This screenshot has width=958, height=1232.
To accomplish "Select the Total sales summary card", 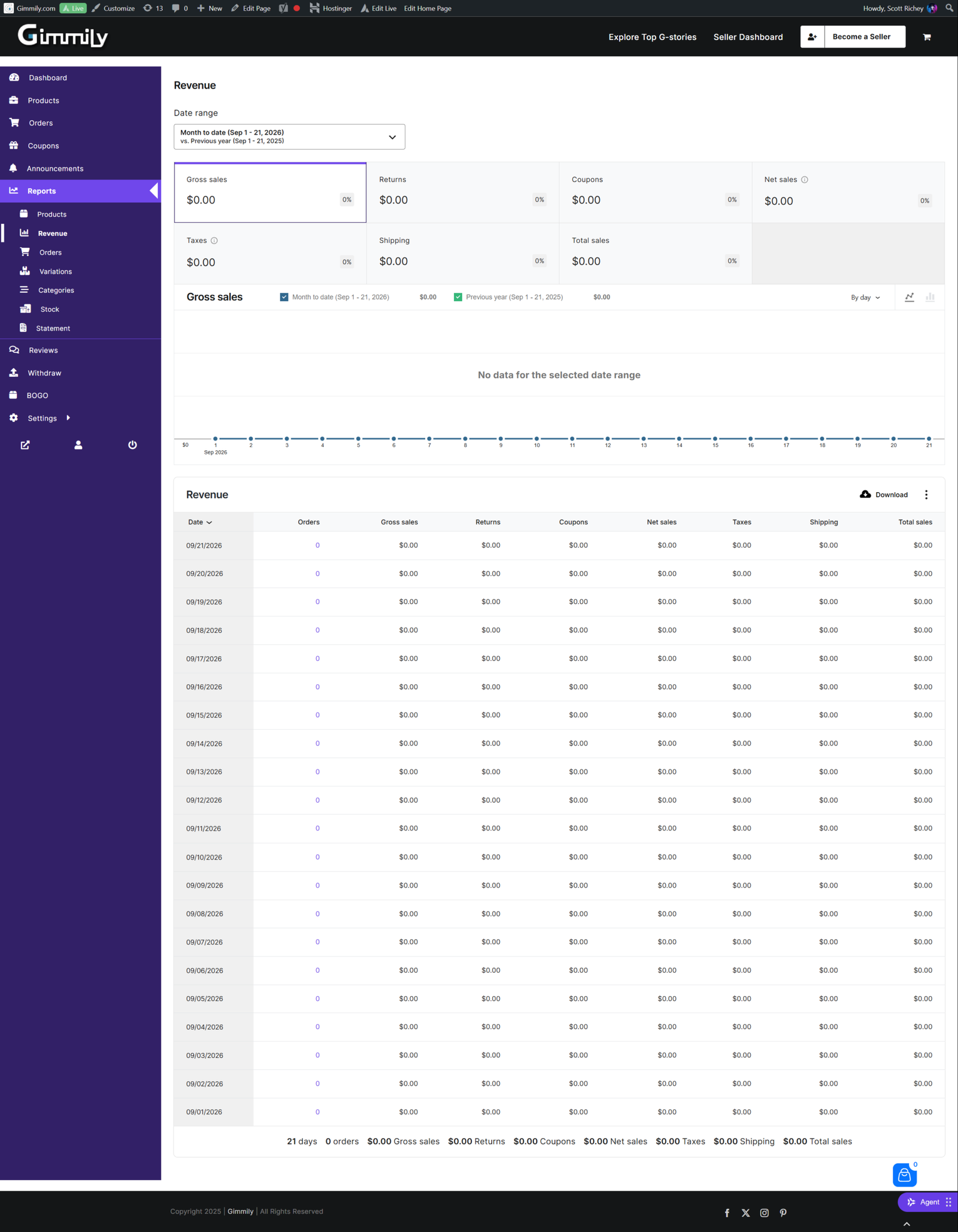I will 656,253.
